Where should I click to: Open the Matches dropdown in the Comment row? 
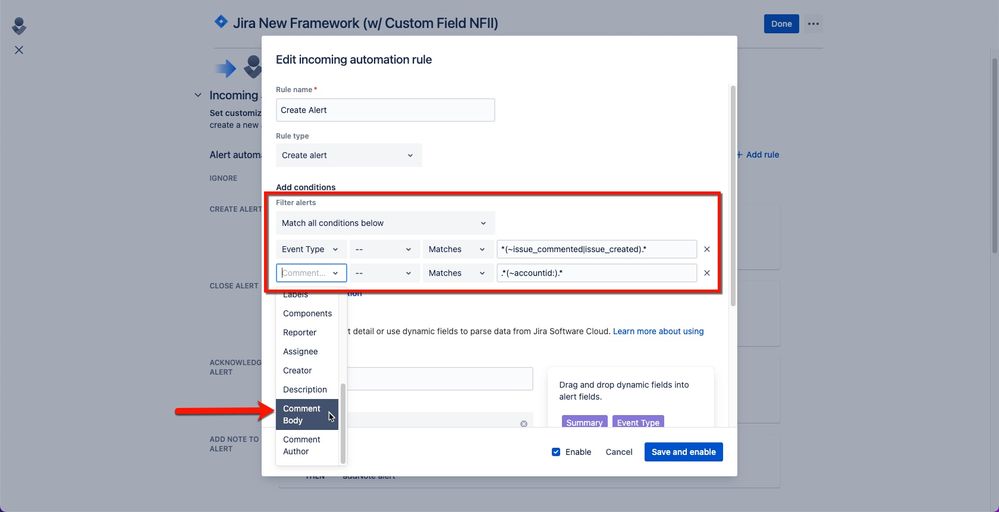click(x=457, y=273)
